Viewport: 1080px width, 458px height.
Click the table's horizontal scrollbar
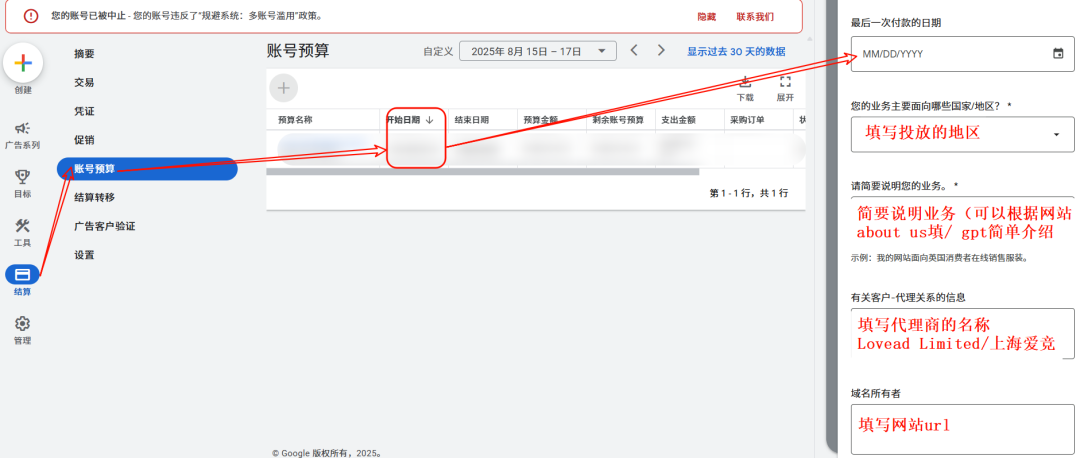point(482,171)
